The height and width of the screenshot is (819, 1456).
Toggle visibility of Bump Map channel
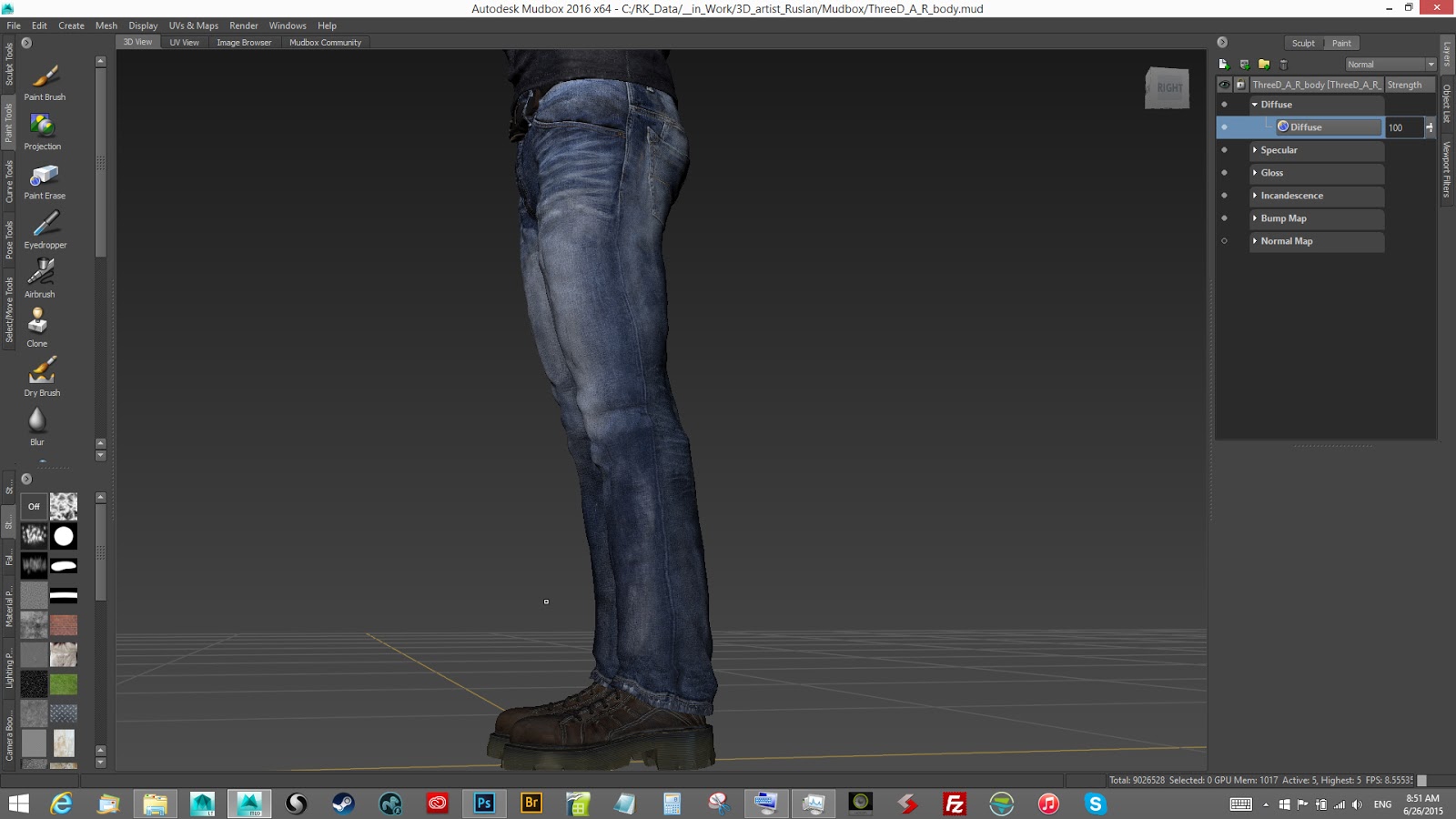pyautogui.click(x=1224, y=218)
